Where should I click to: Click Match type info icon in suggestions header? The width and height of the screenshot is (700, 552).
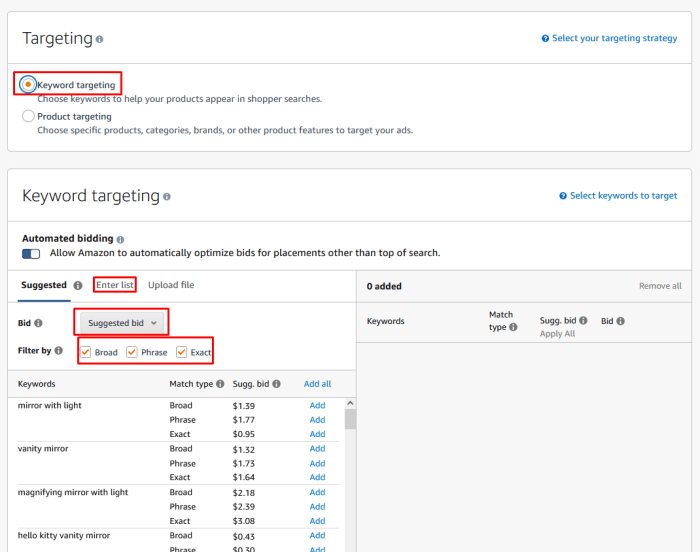tap(220, 384)
